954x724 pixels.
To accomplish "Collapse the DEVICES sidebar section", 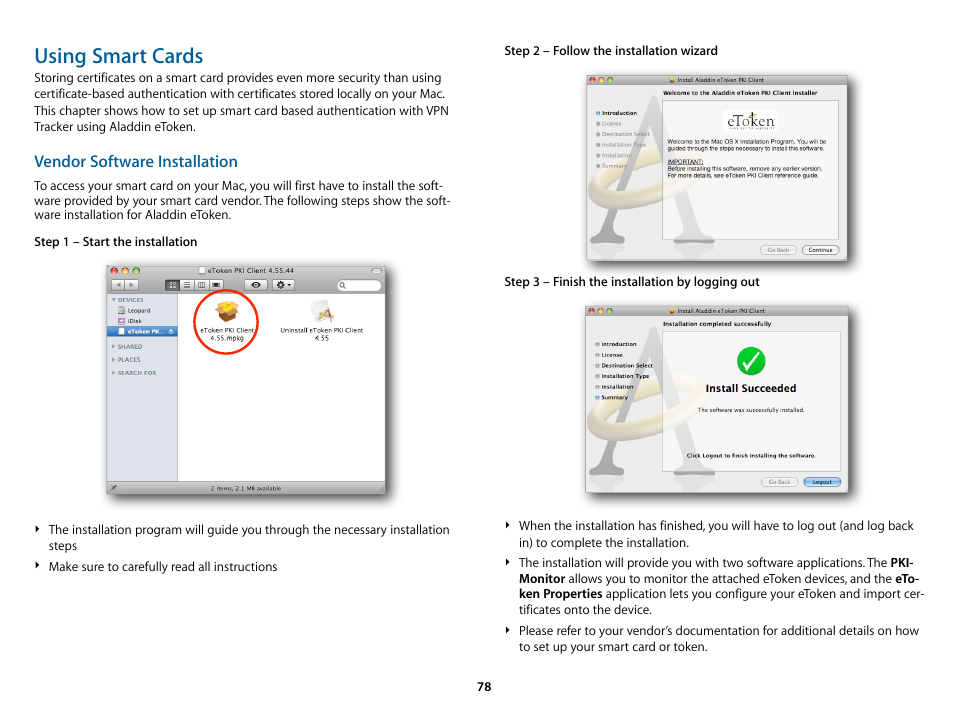I will pyautogui.click(x=114, y=300).
